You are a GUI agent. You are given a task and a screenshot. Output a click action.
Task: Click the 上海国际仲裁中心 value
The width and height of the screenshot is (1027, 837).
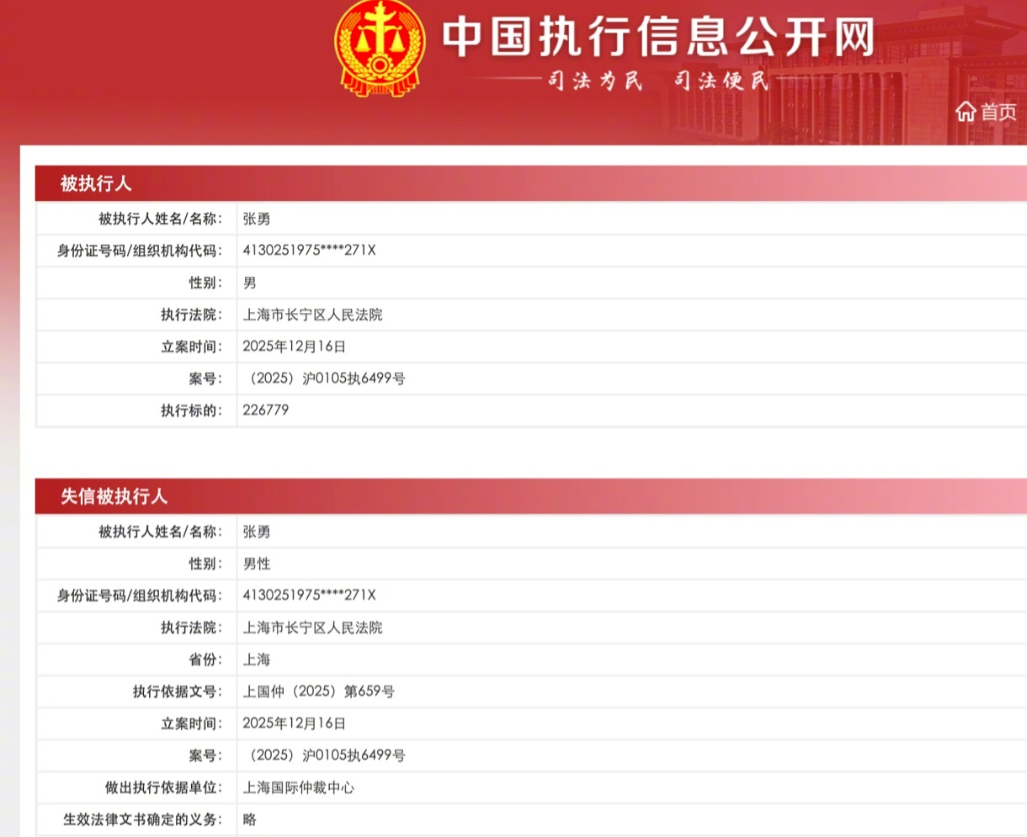pos(299,788)
